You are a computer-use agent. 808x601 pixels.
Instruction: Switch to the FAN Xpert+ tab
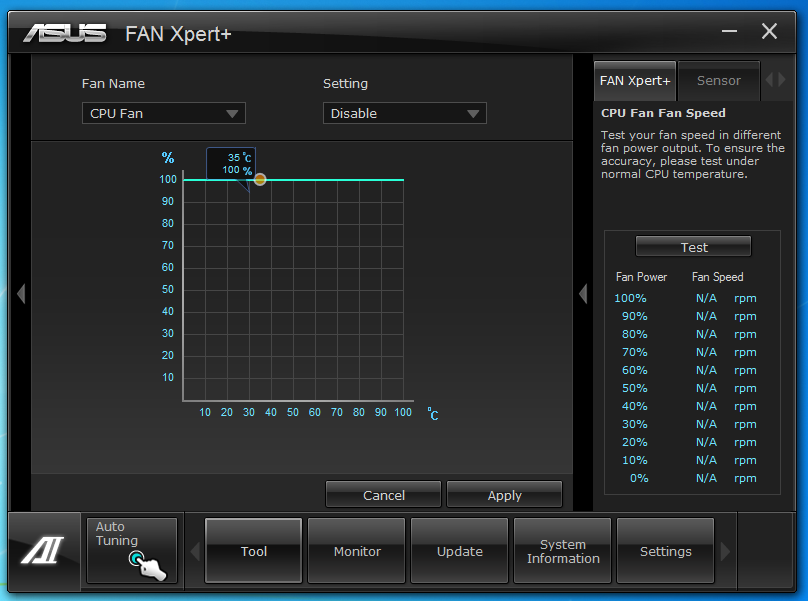point(635,81)
